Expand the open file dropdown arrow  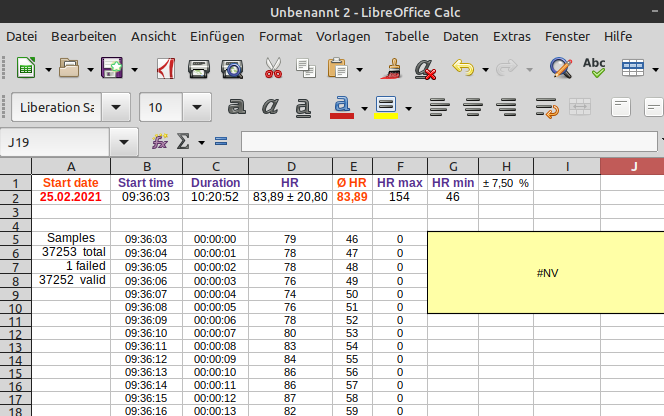point(90,69)
